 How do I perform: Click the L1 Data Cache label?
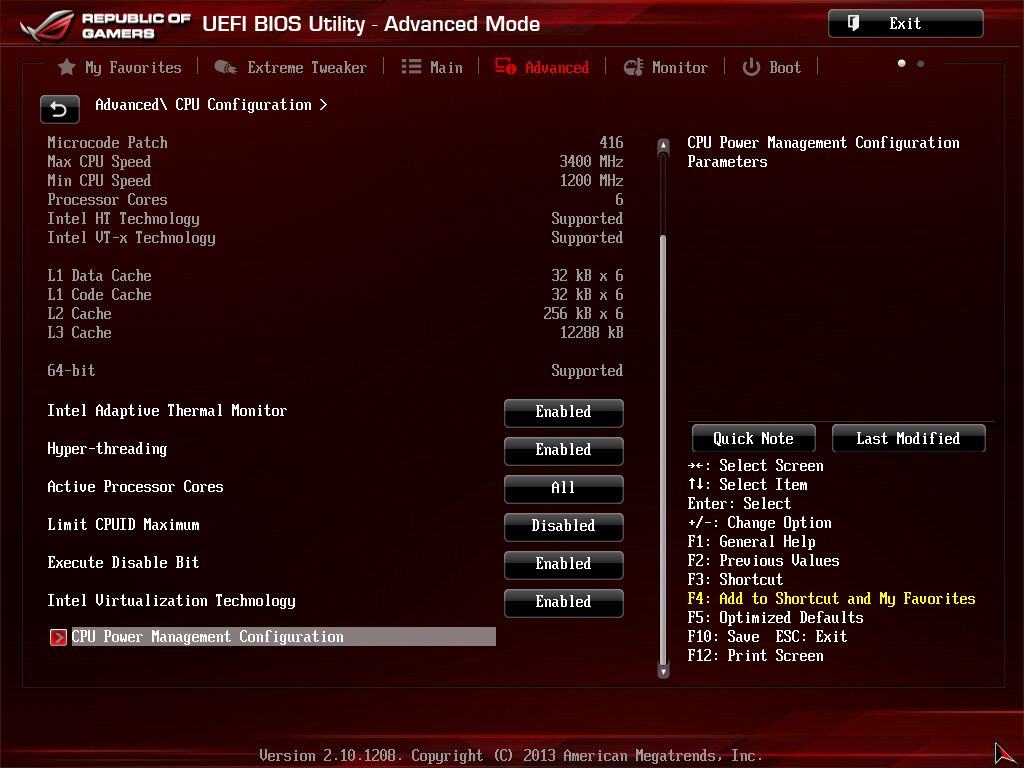click(99, 276)
